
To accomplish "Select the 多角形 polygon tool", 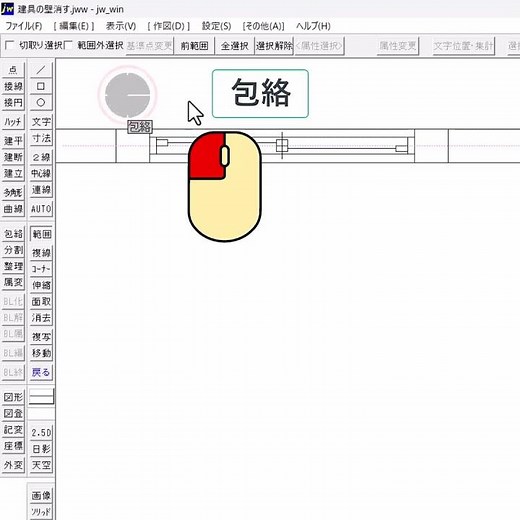I will click(x=13, y=193).
